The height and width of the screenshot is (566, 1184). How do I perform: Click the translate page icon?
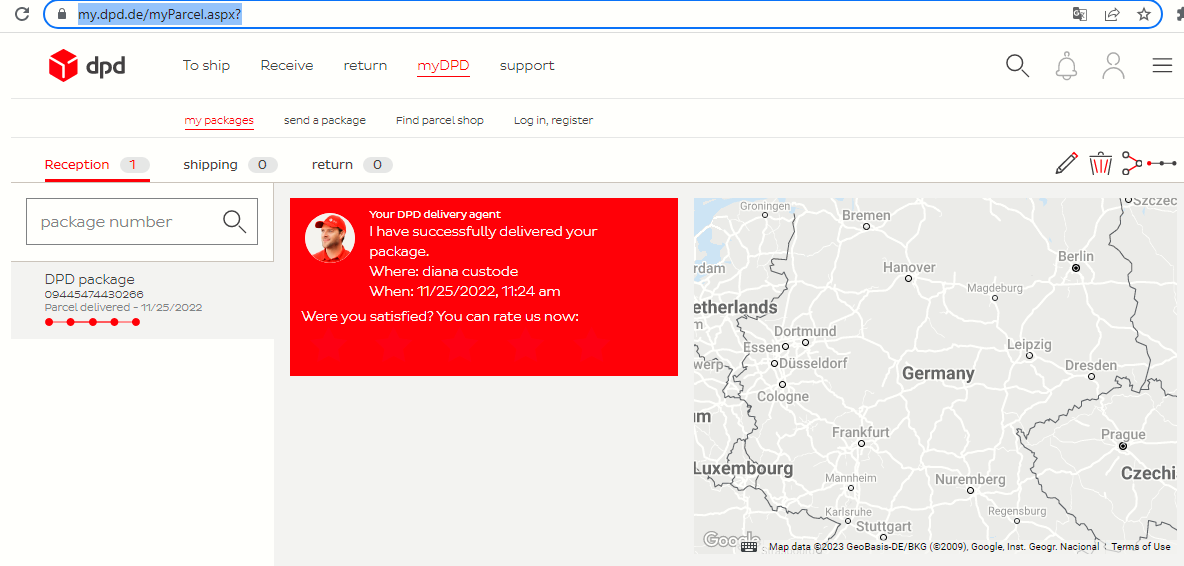1080,14
